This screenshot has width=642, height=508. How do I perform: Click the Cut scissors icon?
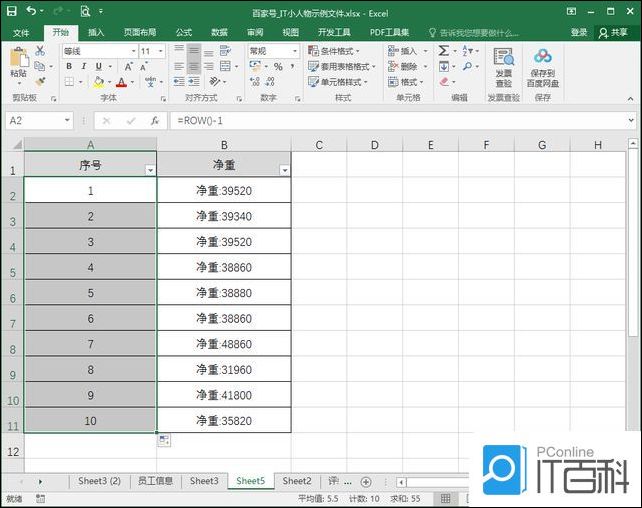point(40,50)
